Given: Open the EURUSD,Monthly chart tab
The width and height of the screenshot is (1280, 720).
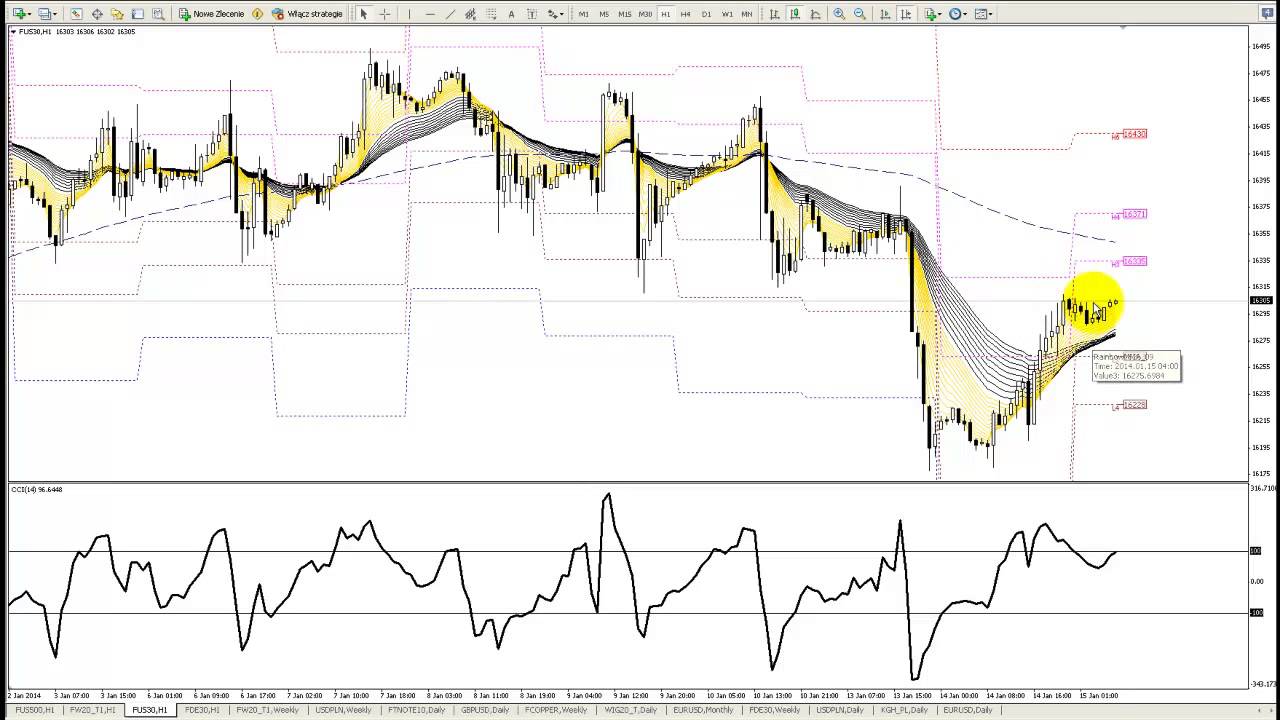Looking at the screenshot, I should pyautogui.click(x=703, y=710).
